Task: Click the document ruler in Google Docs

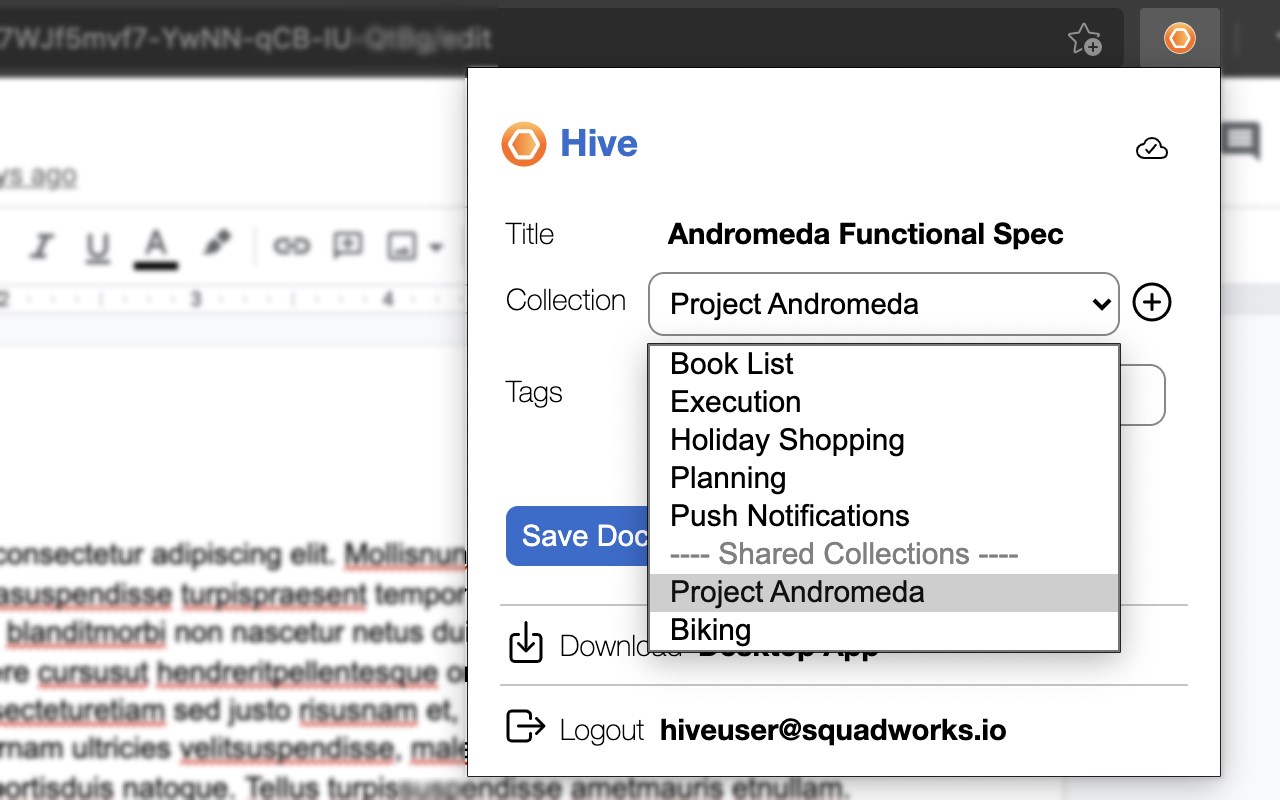Action: pos(232,299)
